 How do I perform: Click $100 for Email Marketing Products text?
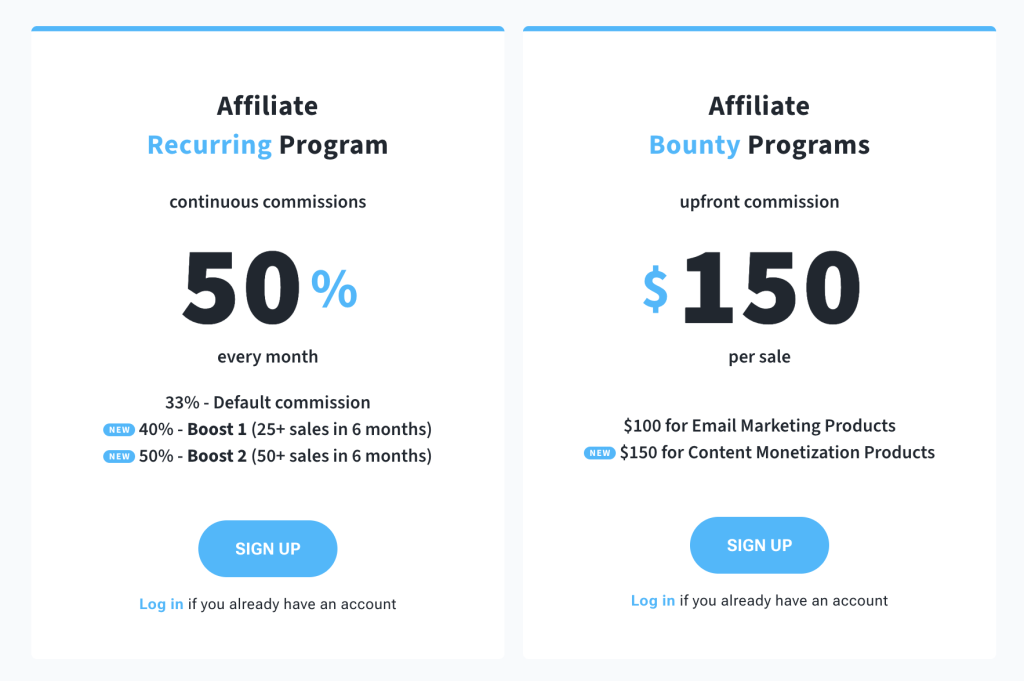760,426
